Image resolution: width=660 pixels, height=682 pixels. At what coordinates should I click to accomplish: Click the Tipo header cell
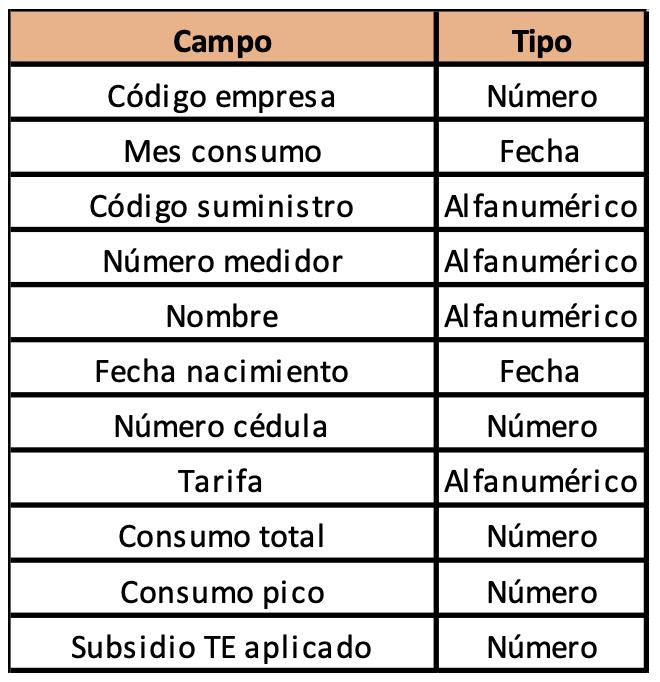click(x=541, y=37)
